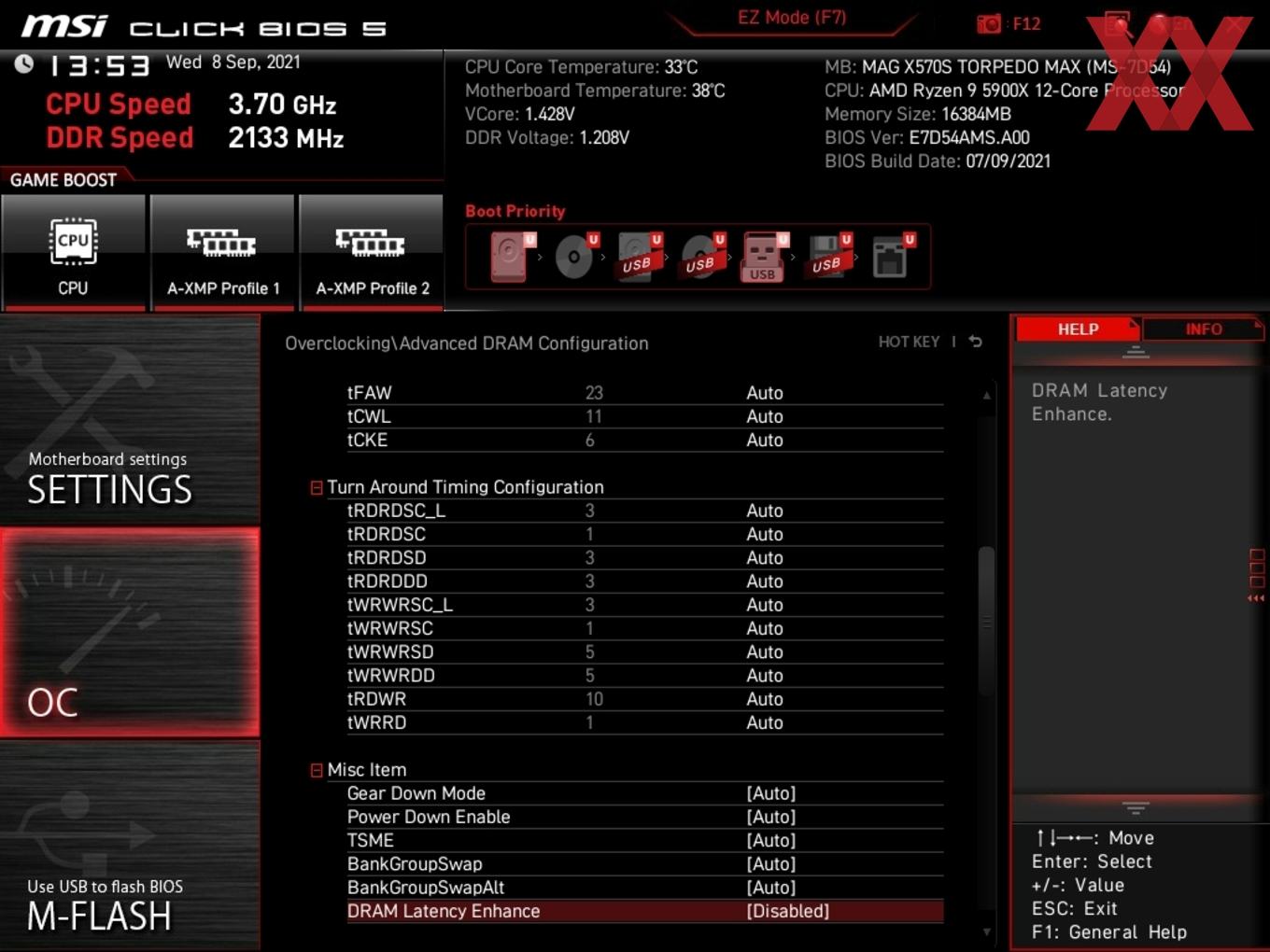Switch to the HELP tab
The height and width of the screenshot is (952, 1270).
(1078, 329)
